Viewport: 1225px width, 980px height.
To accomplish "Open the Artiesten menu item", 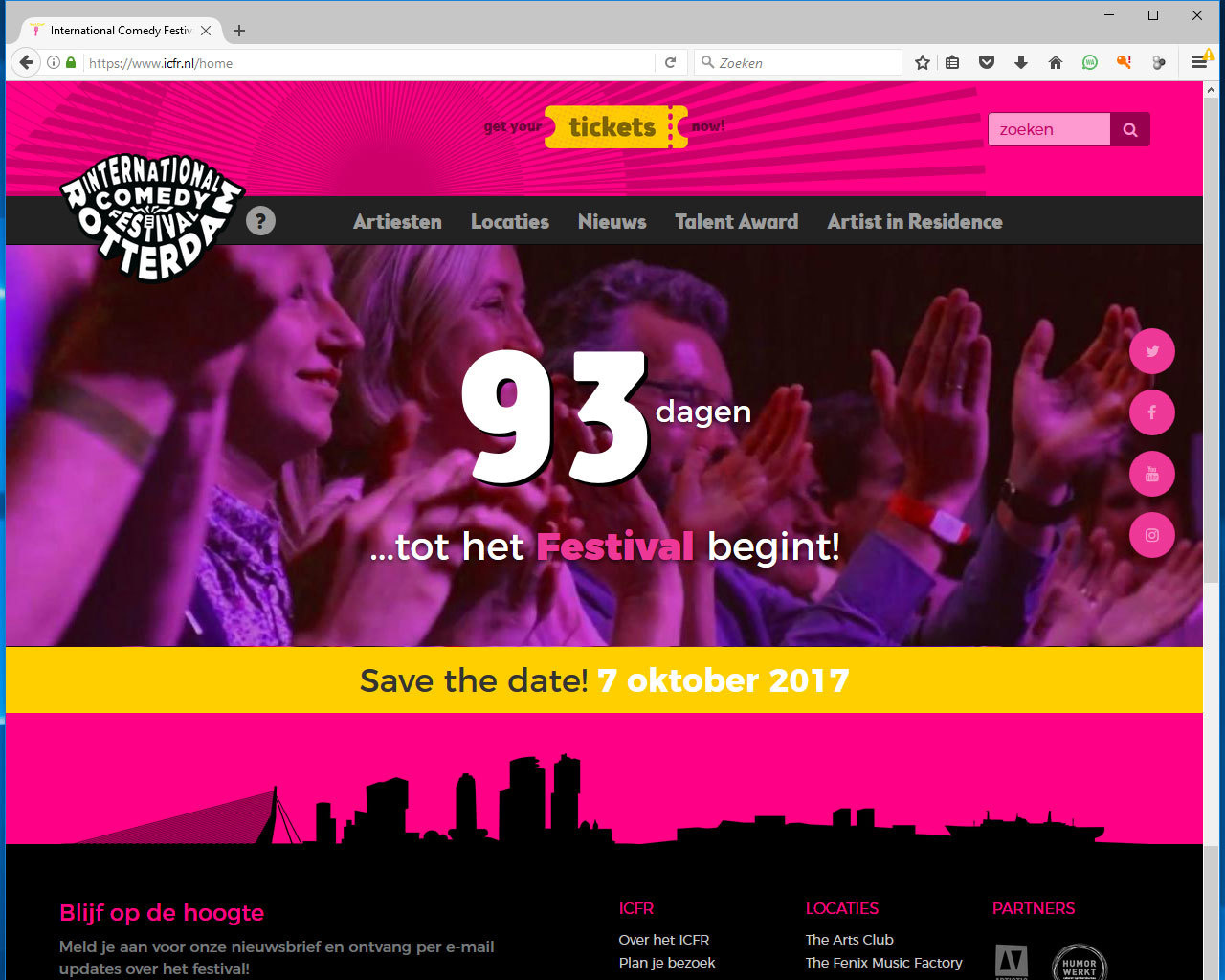I will point(397,222).
